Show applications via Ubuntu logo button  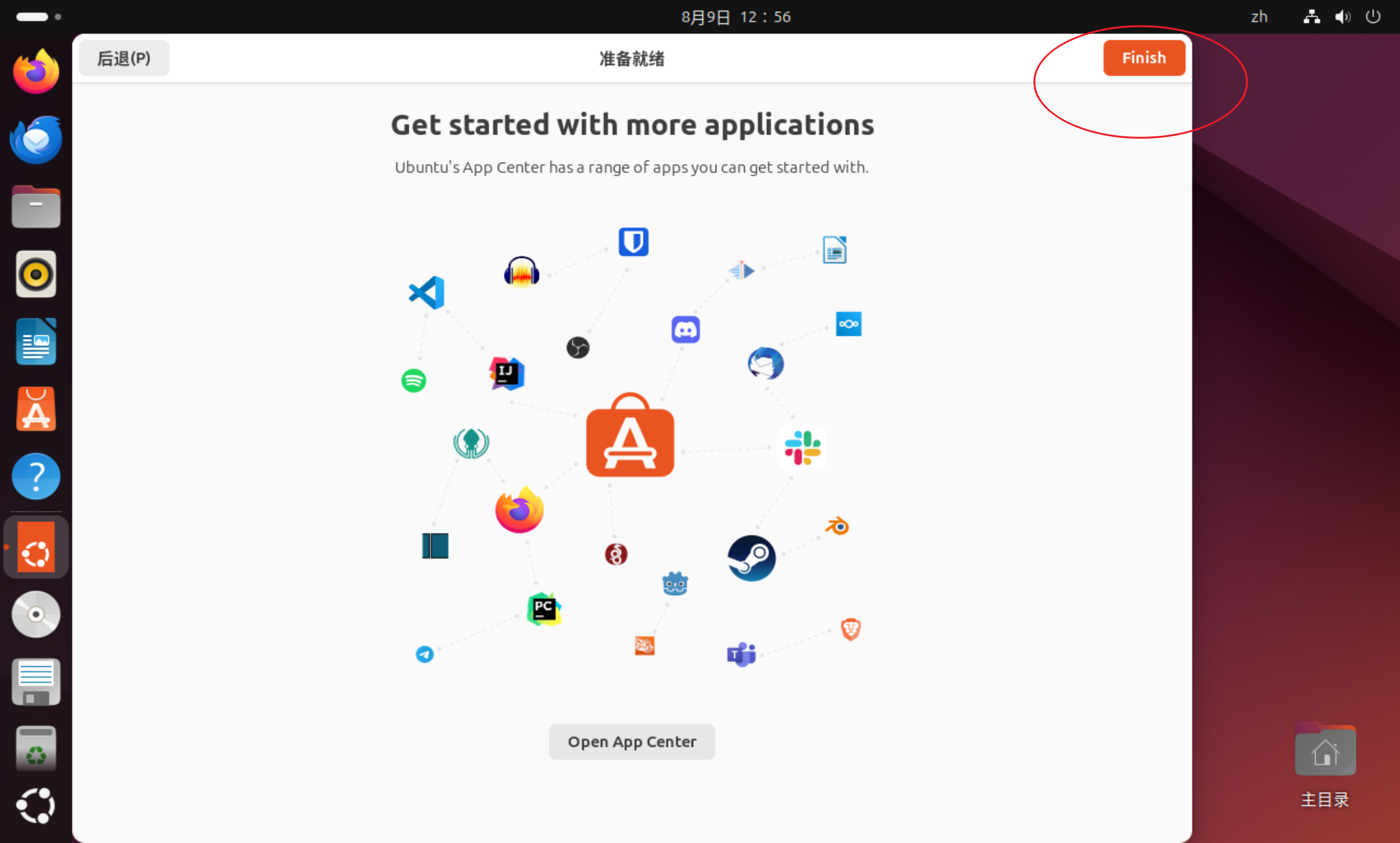[36, 806]
